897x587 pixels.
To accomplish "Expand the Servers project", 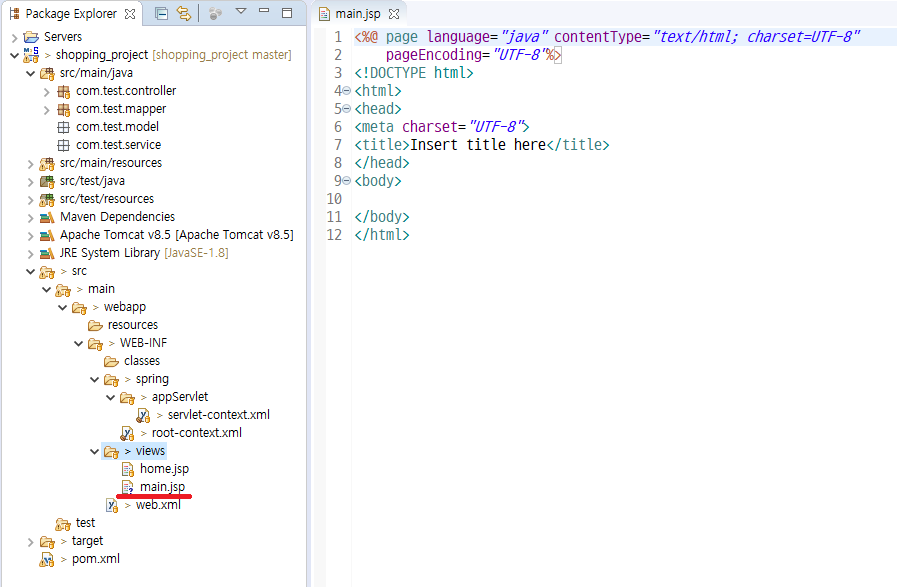I will pyautogui.click(x=14, y=38).
